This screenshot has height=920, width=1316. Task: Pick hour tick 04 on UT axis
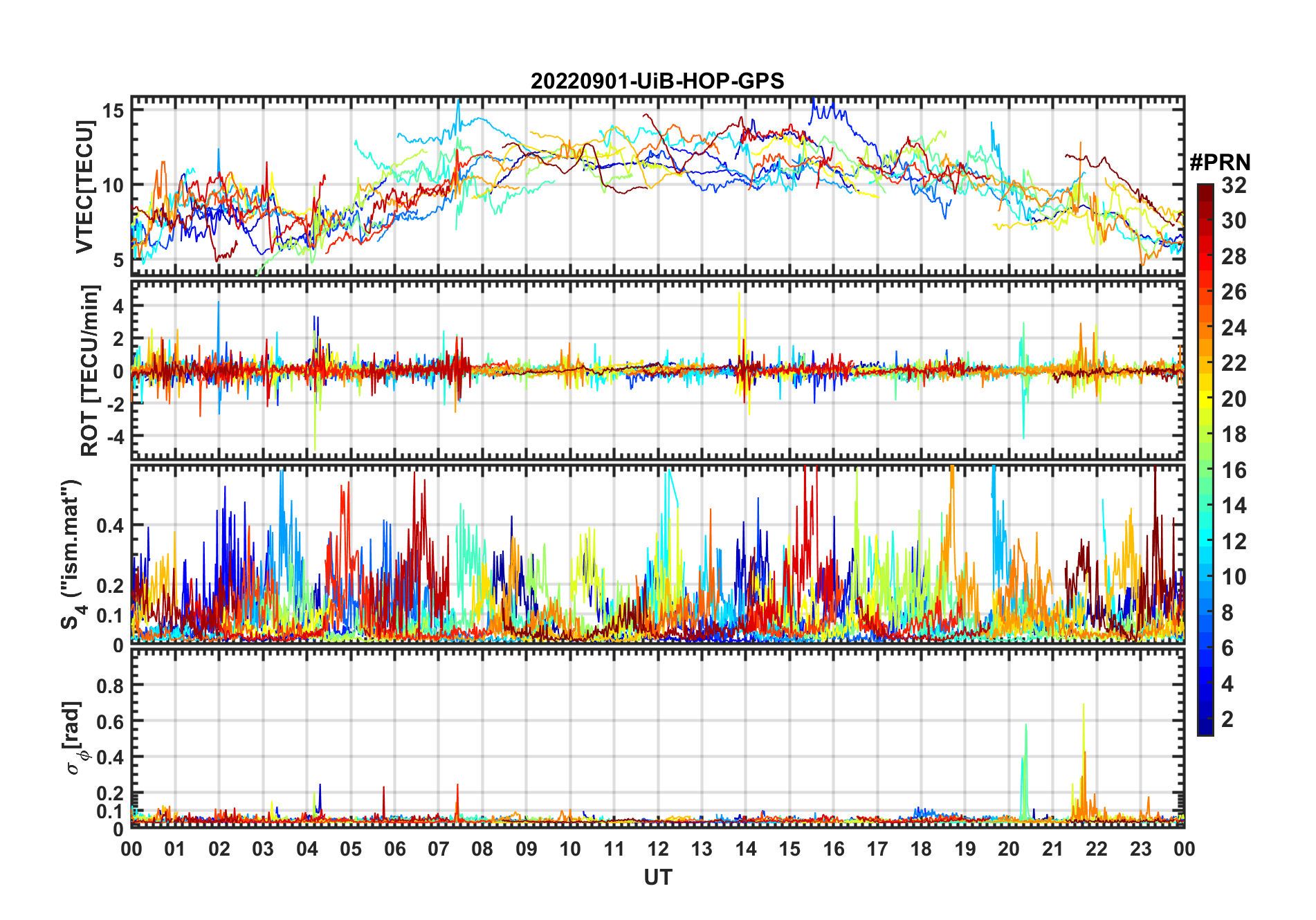[307, 849]
